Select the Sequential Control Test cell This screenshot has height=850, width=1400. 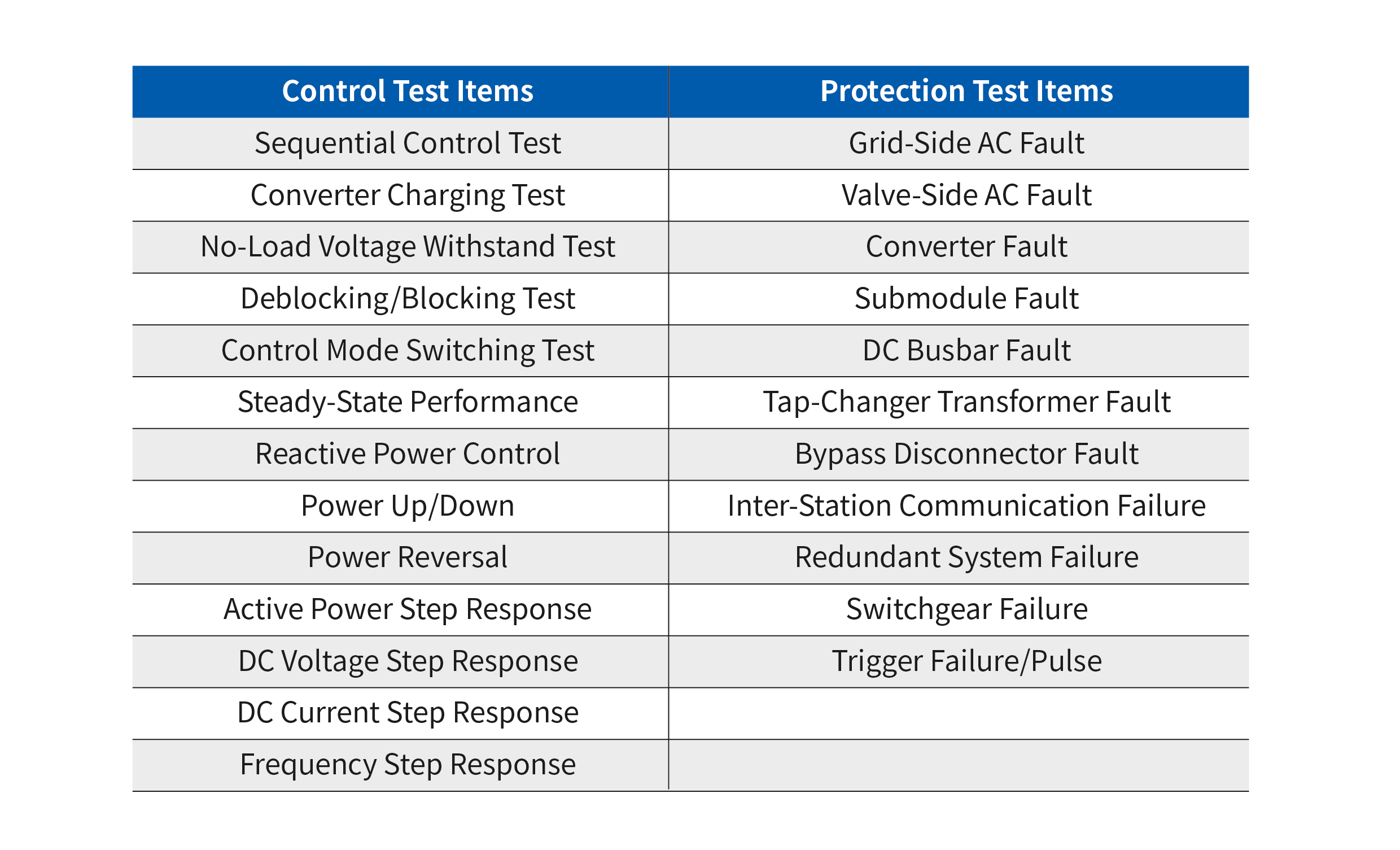(x=408, y=143)
